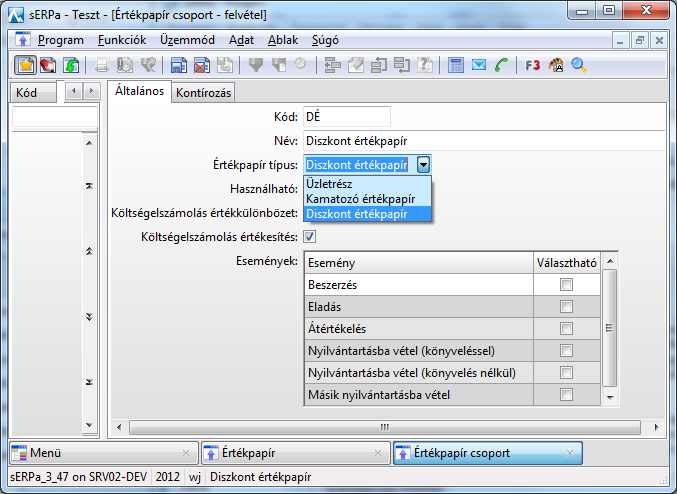Select the Általános tab
The width and height of the screenshot is (677, 494).
pyautogui.click(x=139, y=92)
